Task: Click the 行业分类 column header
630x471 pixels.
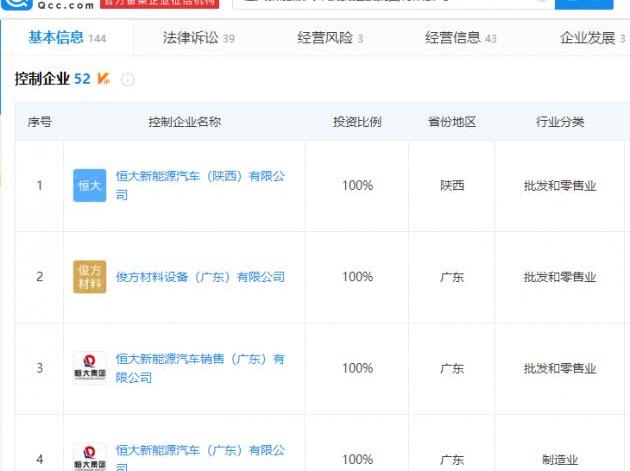Action: coord(560,122)
